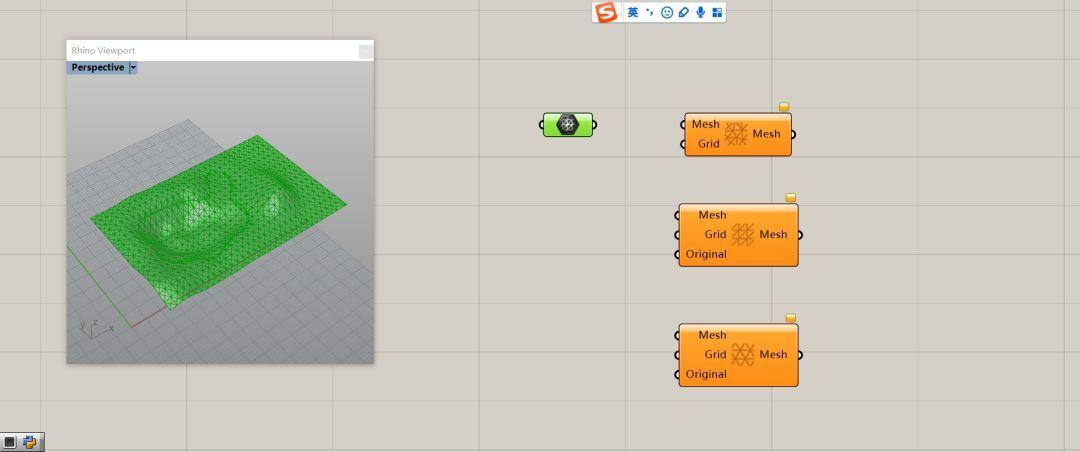Click the Python script icon in corner widget

30,442
